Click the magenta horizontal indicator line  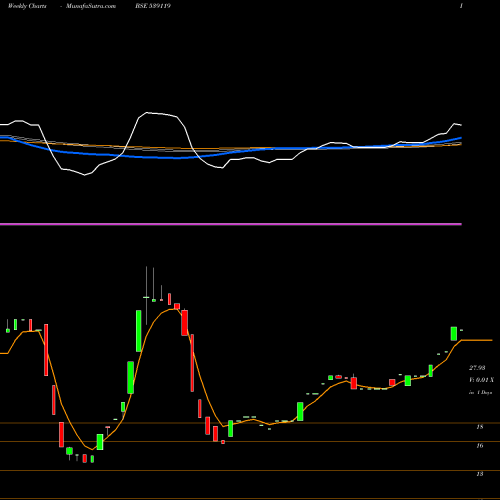(x=231, y=224)
